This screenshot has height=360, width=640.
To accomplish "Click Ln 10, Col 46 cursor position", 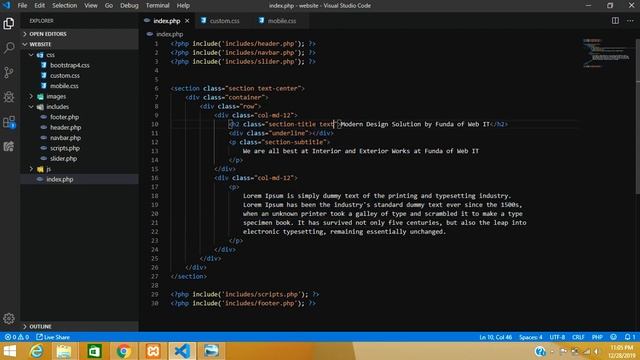I will click(496, 337).
